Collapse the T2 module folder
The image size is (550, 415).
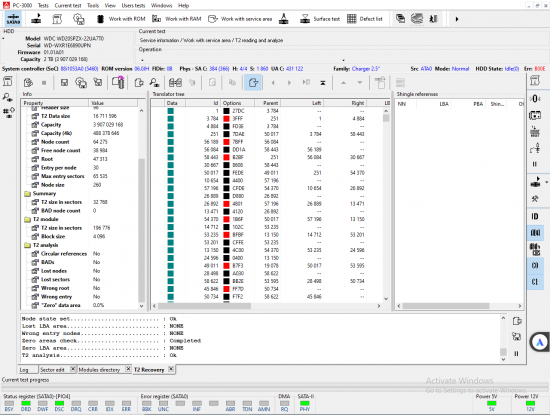click(27, 219)
